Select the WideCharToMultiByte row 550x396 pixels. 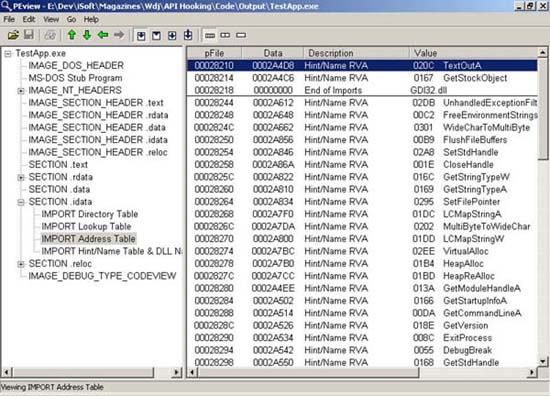coord(362,127)
